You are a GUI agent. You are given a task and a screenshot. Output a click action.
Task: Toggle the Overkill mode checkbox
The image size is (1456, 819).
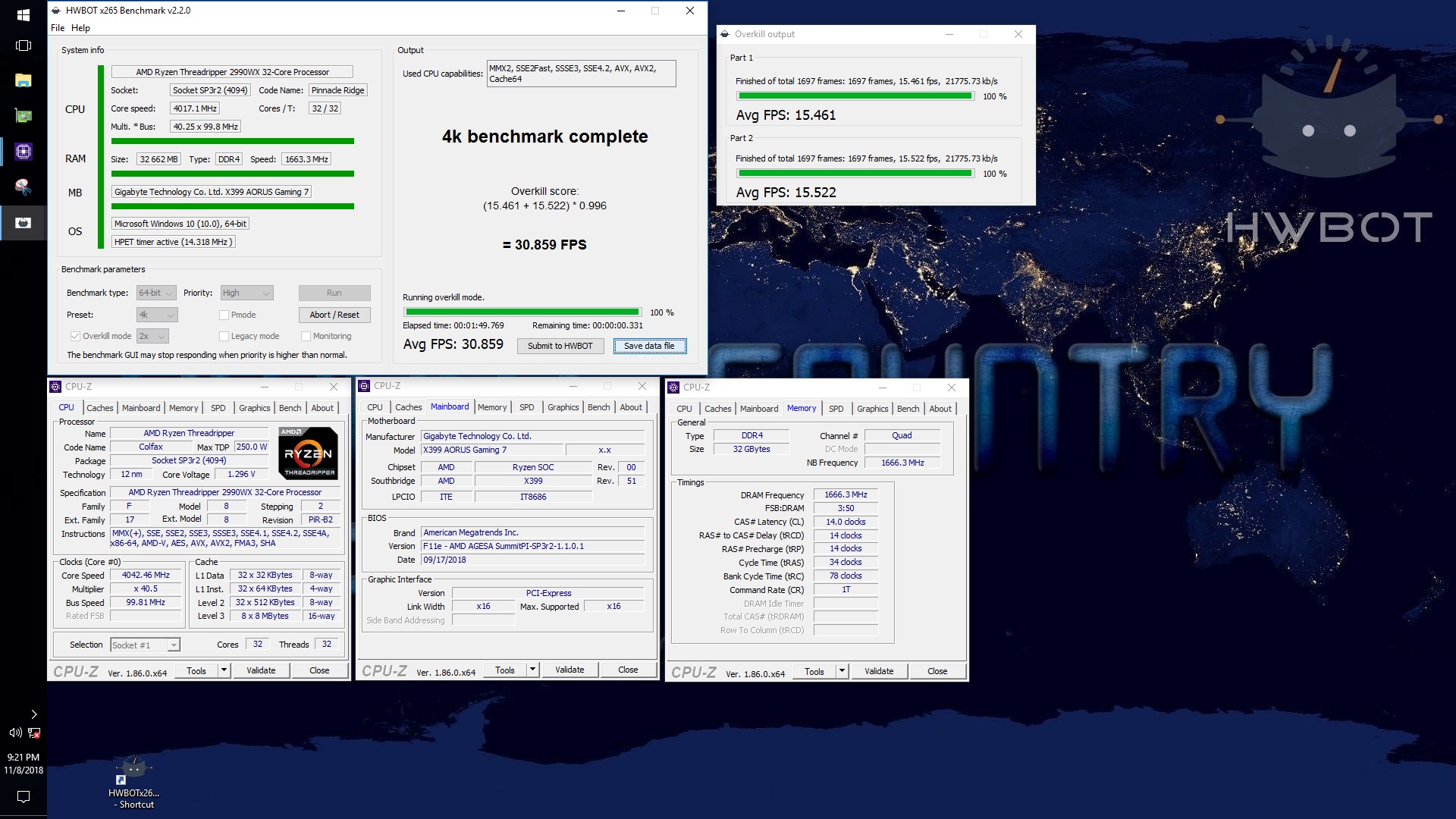pyautogui.click(x=75, y=336)
